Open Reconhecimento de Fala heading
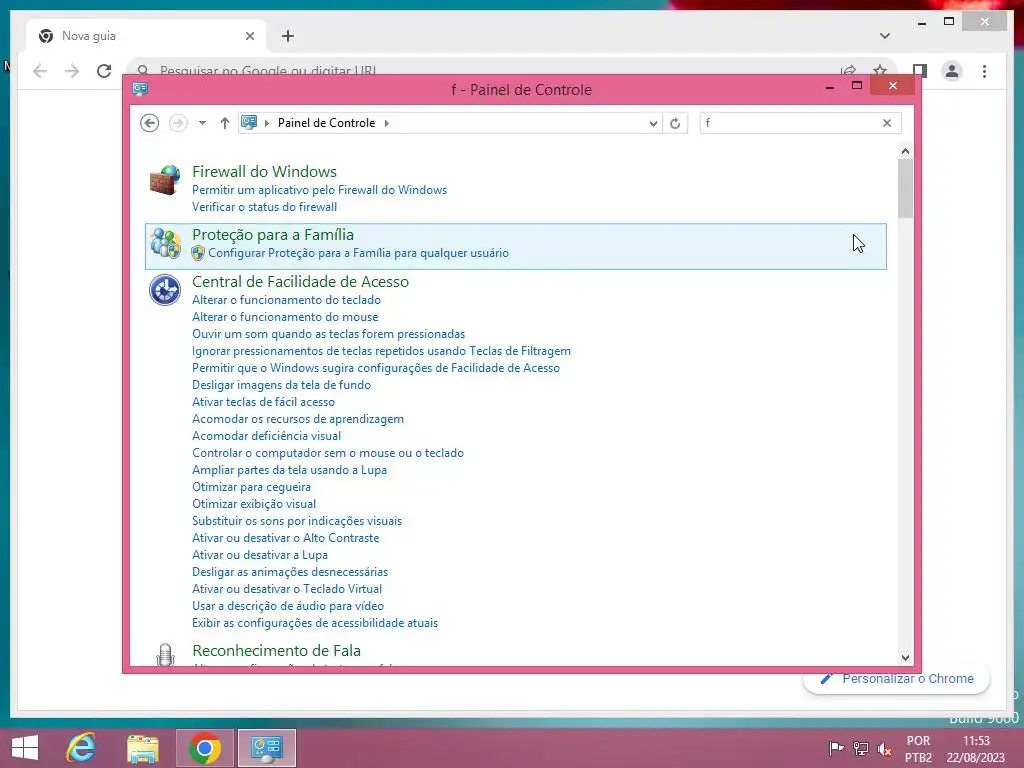 [276, 650]
